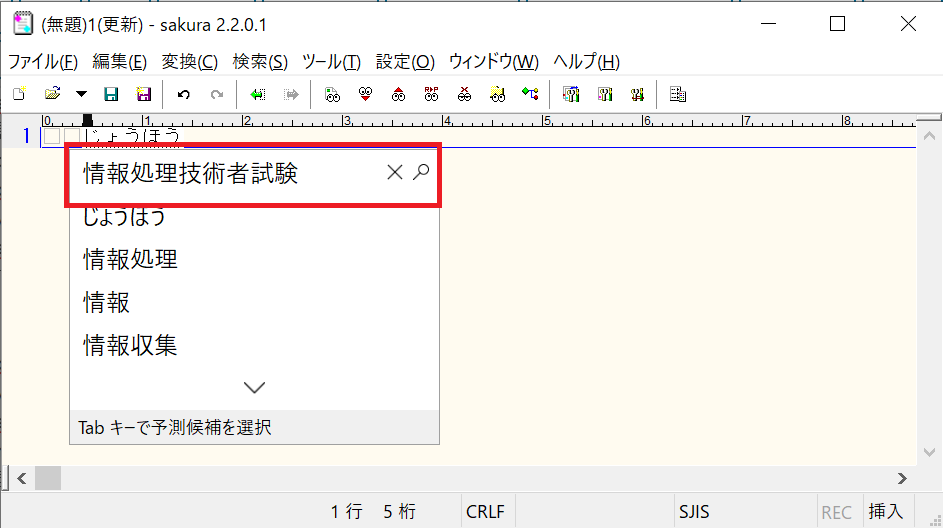Click the horizontal scrollbar left arrow

[x=22, y=479]
